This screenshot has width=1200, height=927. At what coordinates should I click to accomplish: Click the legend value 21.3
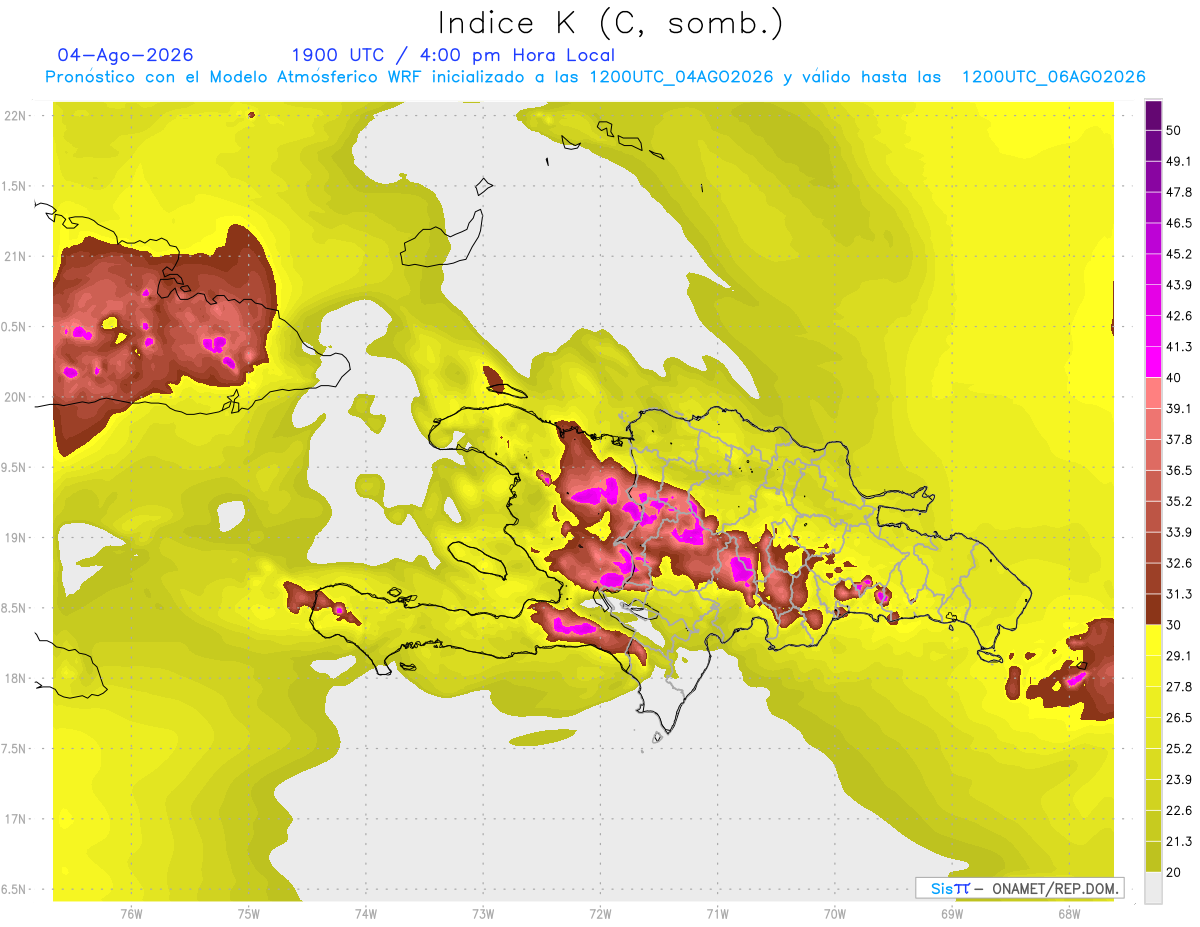1180,841
